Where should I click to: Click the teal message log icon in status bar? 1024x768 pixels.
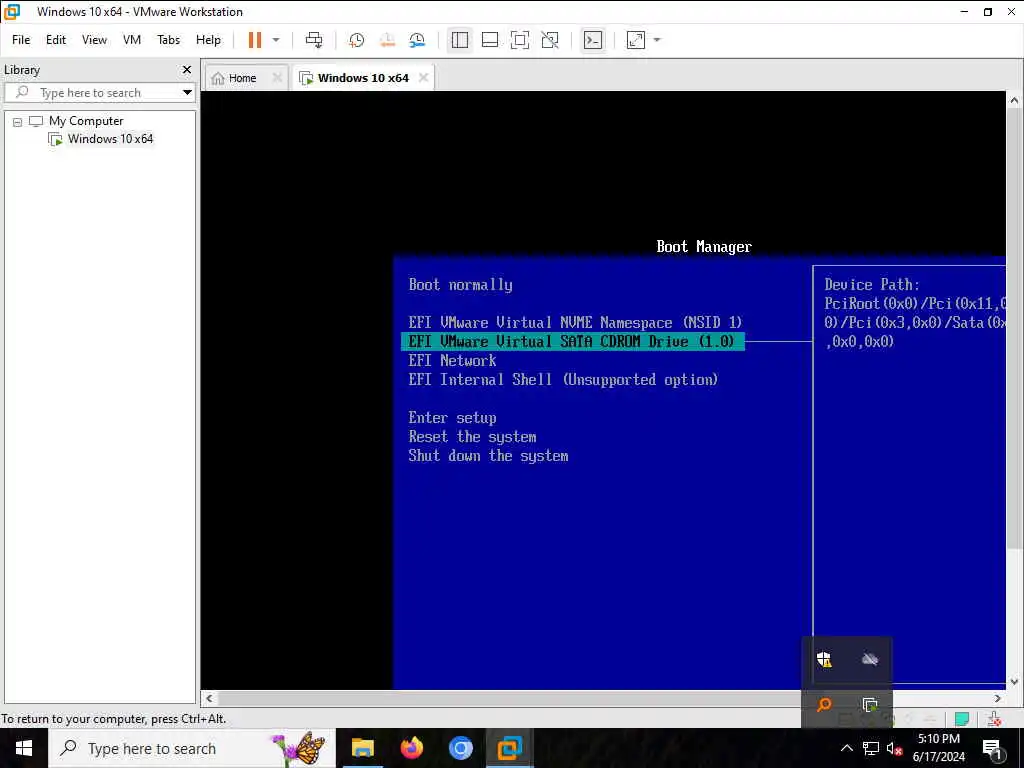point(962,719)
